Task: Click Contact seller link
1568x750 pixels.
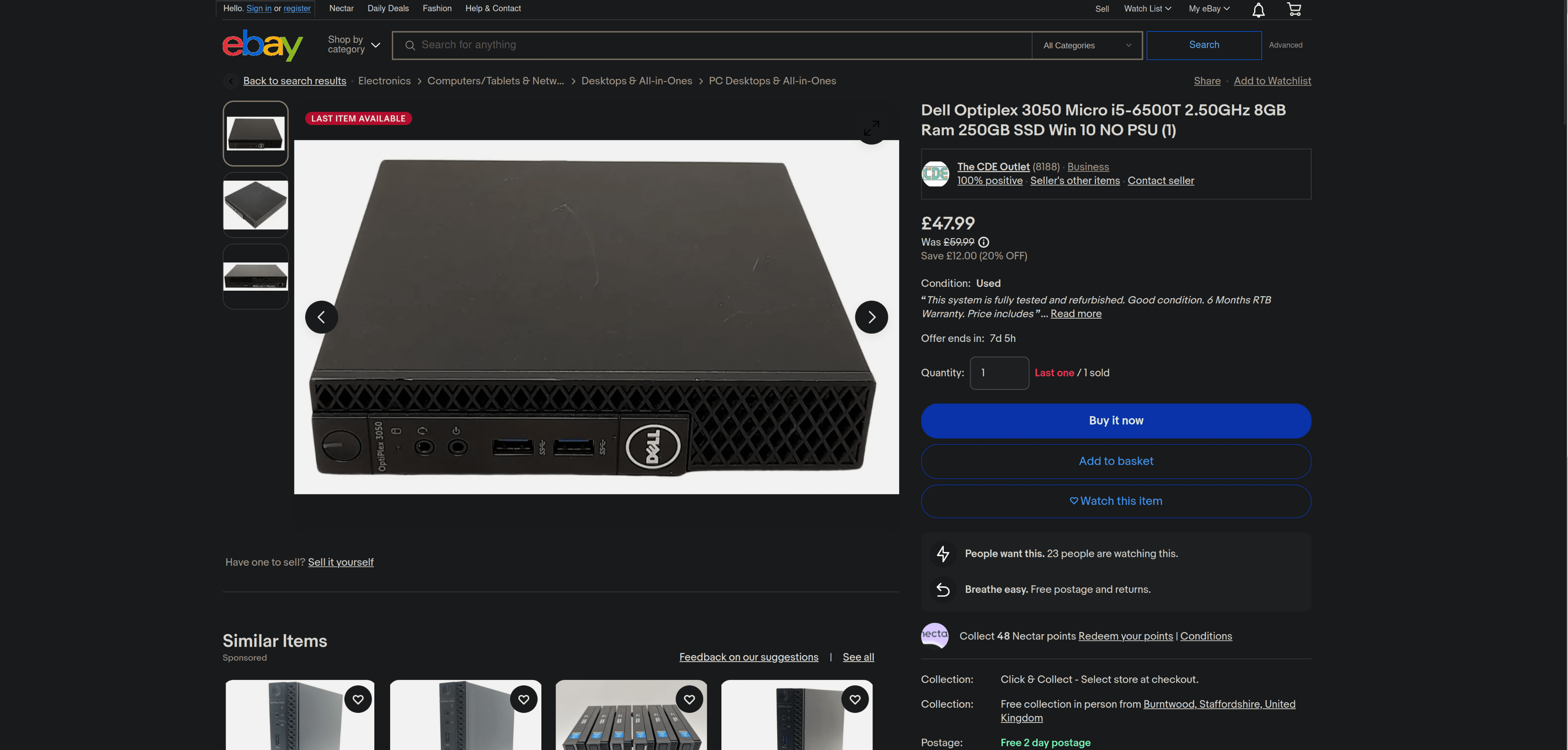Action: click(1161, 181)
